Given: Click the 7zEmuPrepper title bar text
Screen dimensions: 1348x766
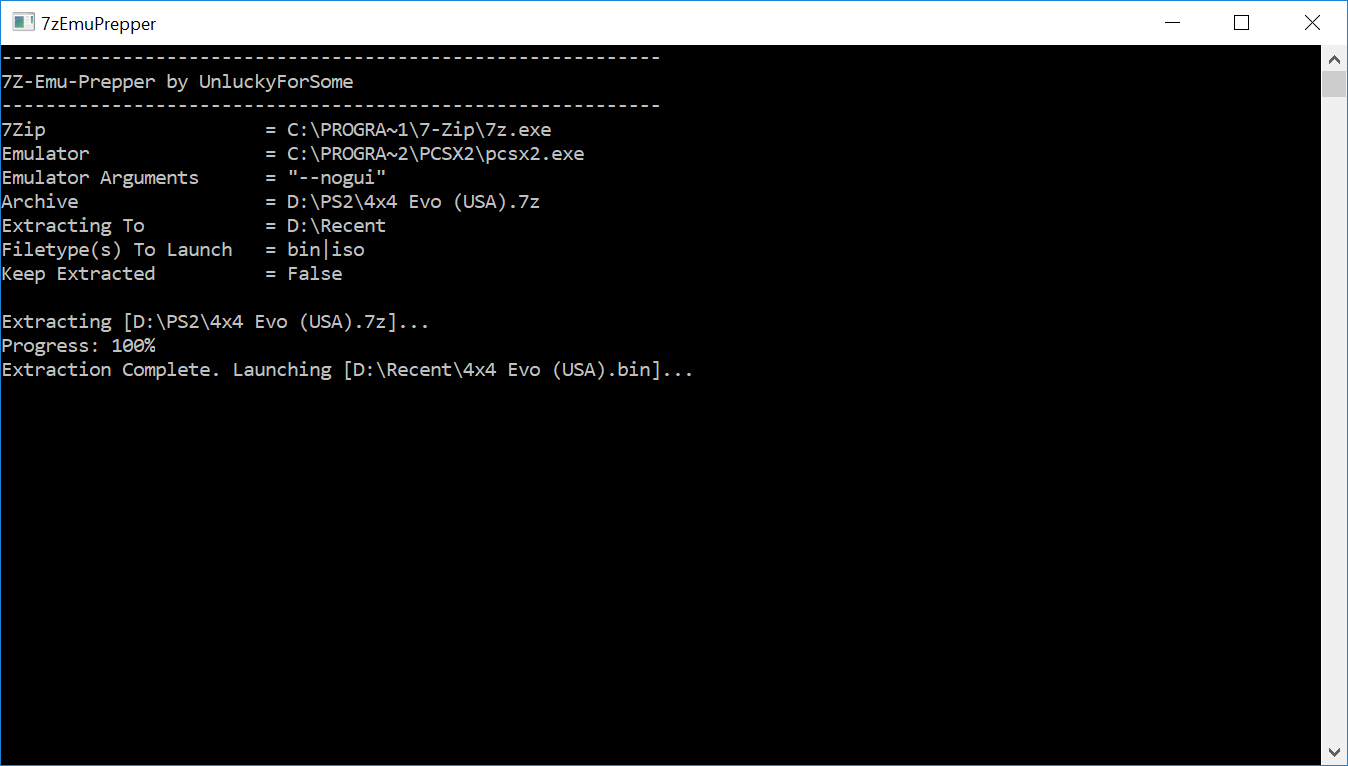Looking at the screenshot, I should click(97, 23).
